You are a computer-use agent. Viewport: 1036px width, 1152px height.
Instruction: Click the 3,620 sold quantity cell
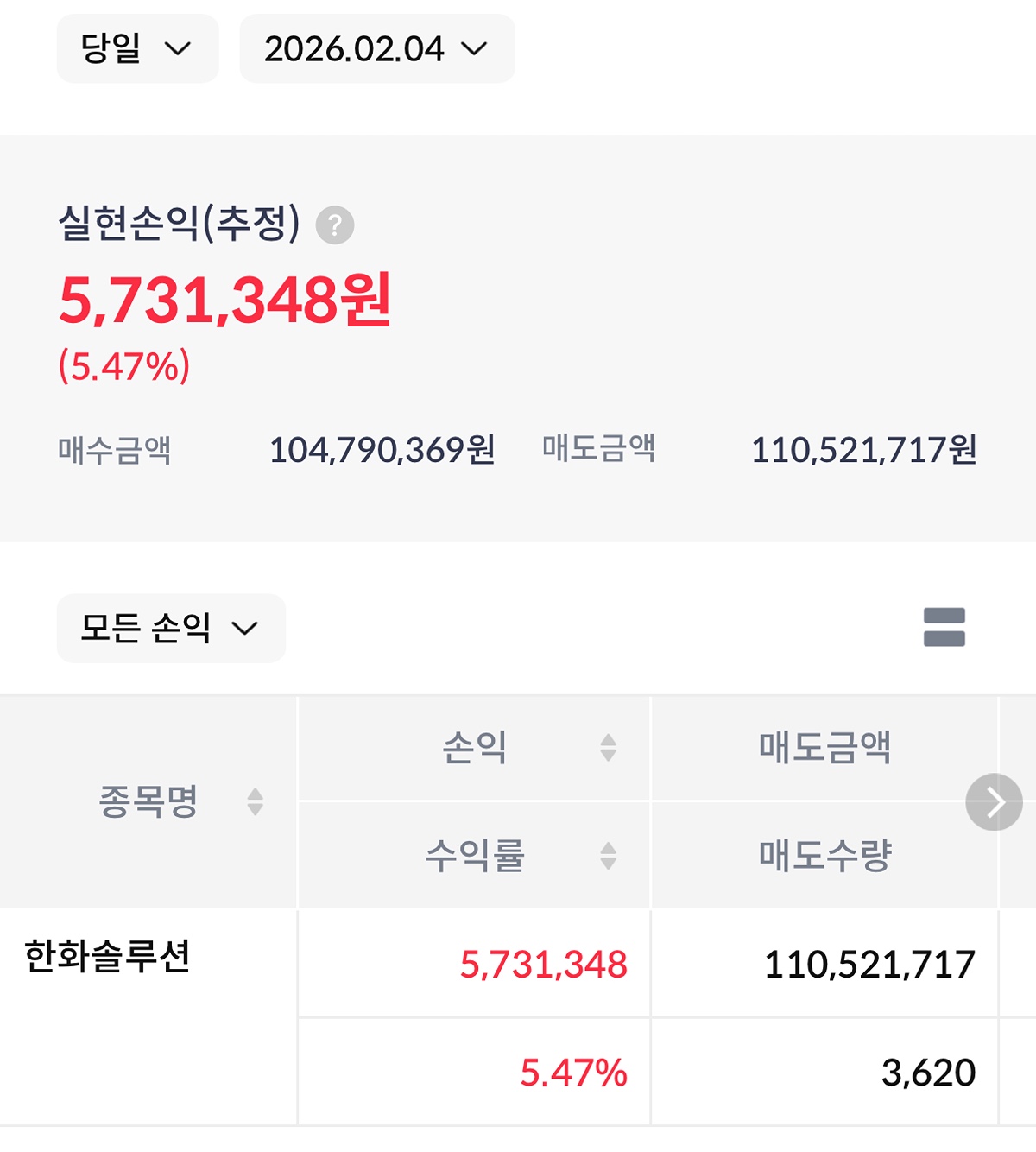pyautogui.click(x=928, y=1073)
